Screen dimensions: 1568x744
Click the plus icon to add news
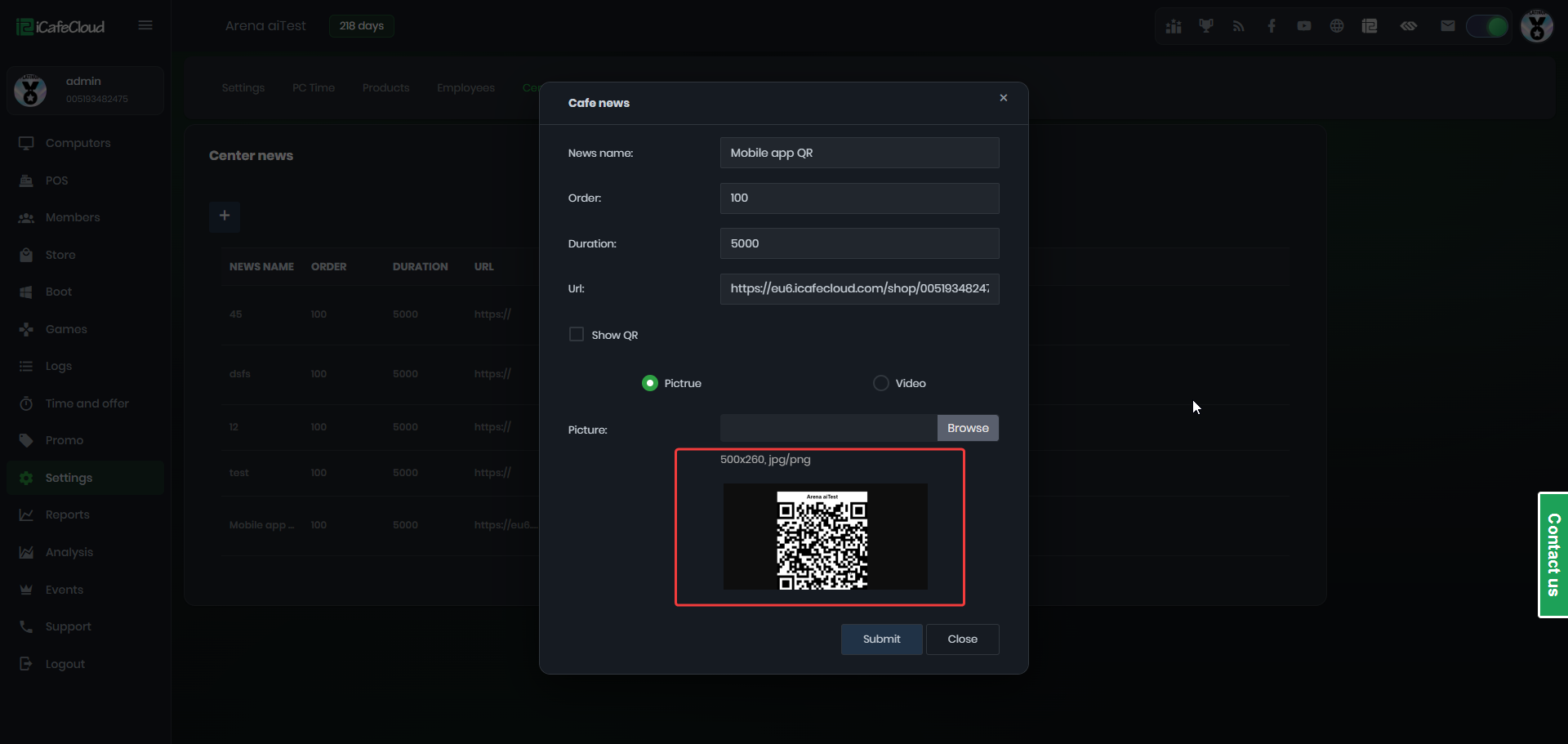pos(225,216)
